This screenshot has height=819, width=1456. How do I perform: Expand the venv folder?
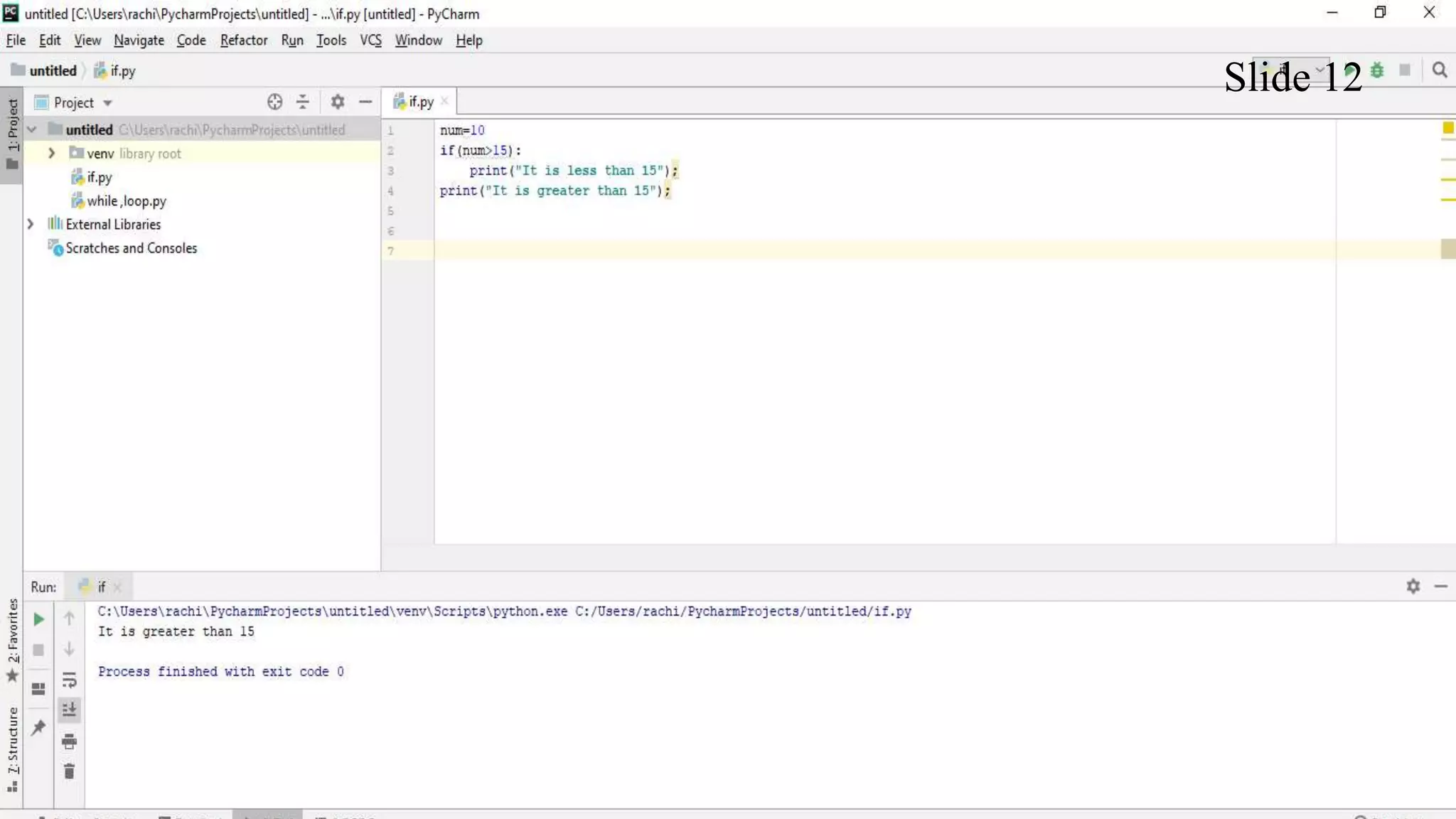(51, 153)
